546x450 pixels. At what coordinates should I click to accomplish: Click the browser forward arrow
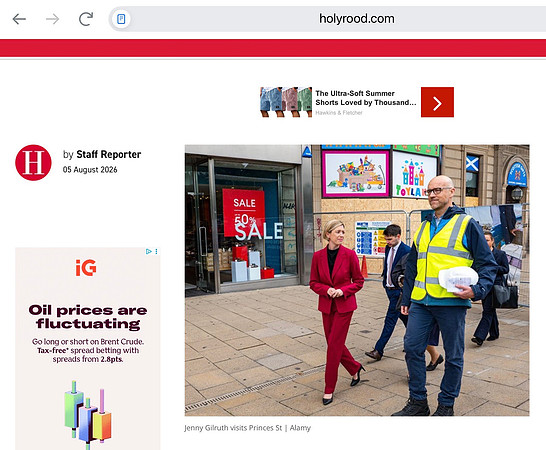point(53,19)
